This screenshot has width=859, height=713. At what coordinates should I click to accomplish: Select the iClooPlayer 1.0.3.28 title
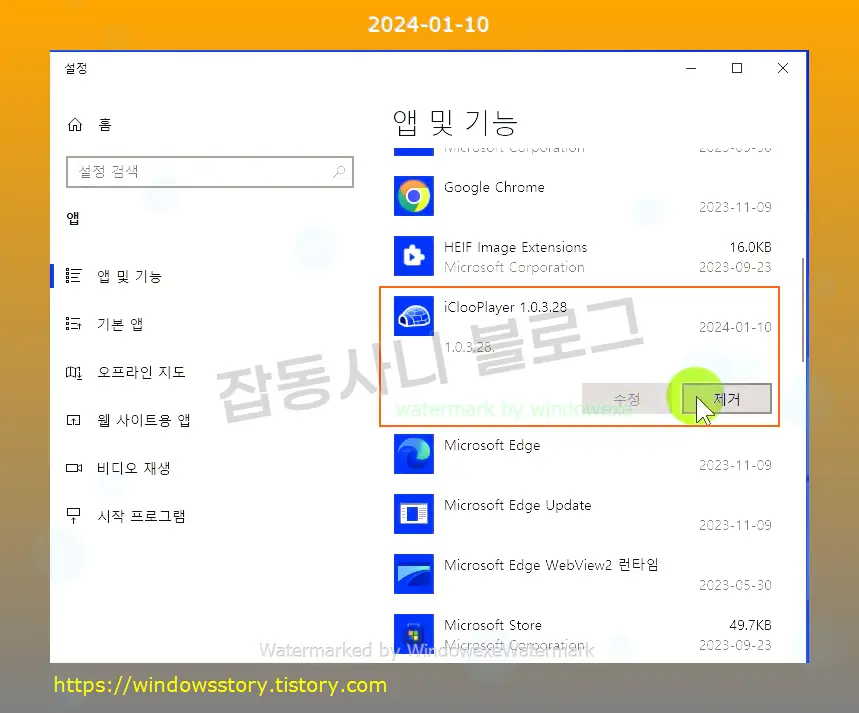click(505, 307)
